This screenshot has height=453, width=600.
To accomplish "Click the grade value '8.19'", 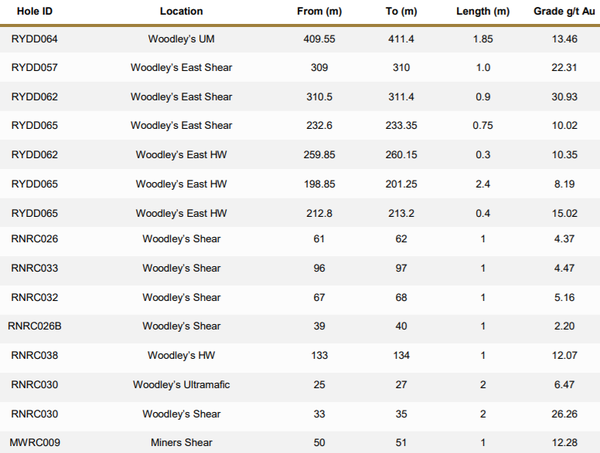I will (564, 184).
